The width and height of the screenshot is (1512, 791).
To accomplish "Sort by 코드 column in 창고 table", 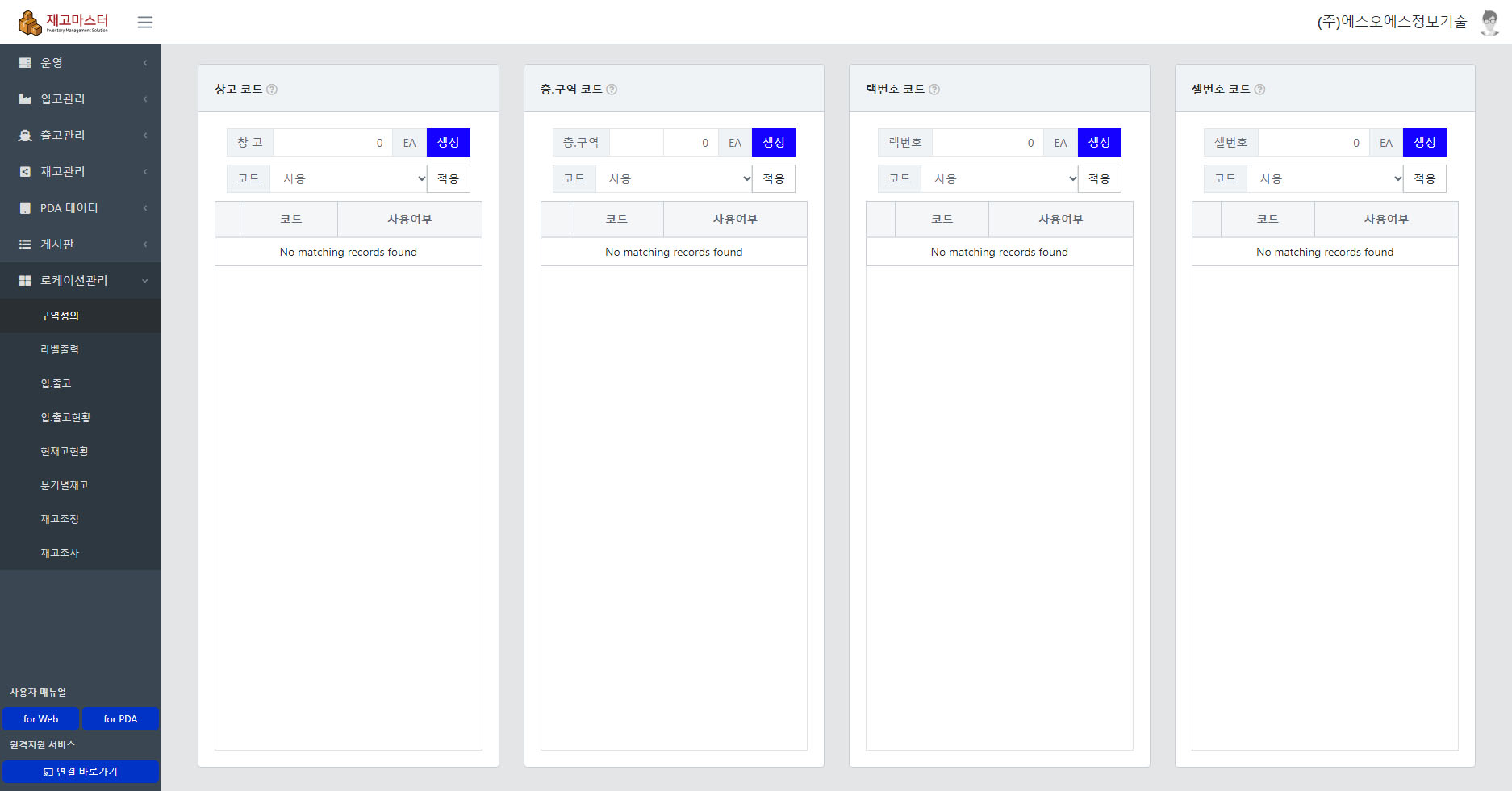I will coord(290,220).
